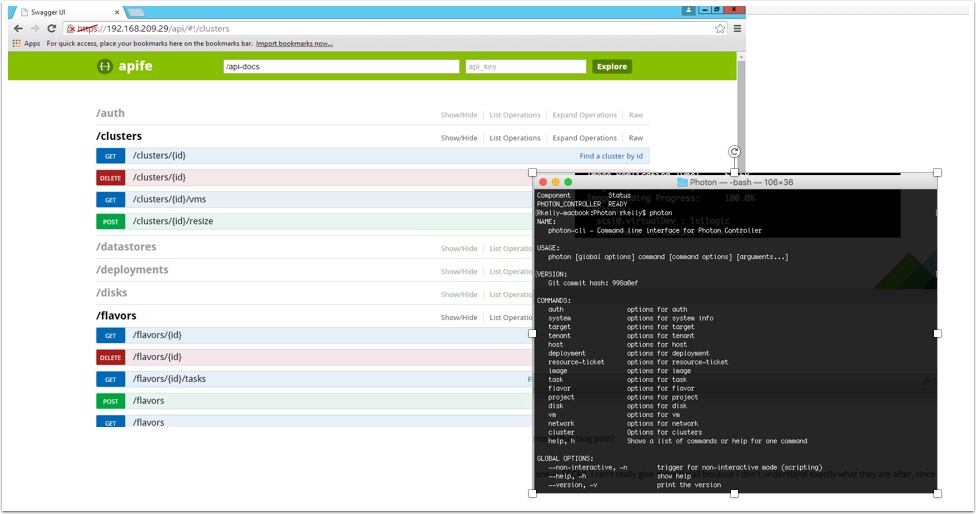976x514 pixels.
Task: Click List Operations for /auth
Action: [515, 115]
